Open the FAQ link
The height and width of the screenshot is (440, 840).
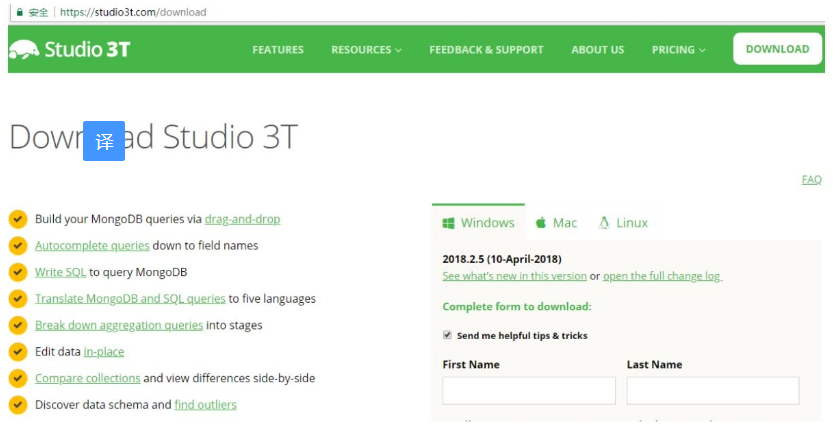pos(812,180)
